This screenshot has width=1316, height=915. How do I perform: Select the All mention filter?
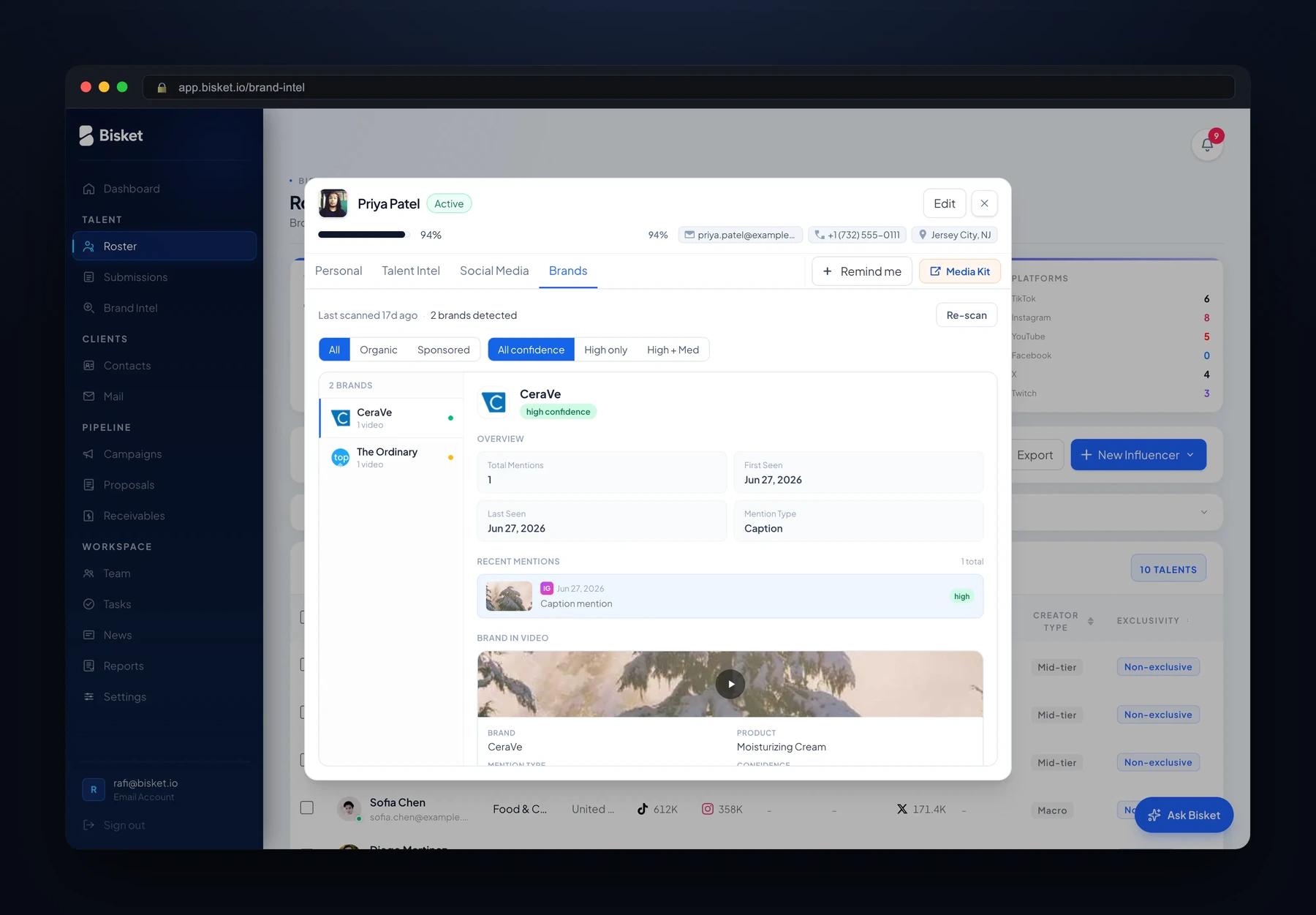(x=334, y=350)
